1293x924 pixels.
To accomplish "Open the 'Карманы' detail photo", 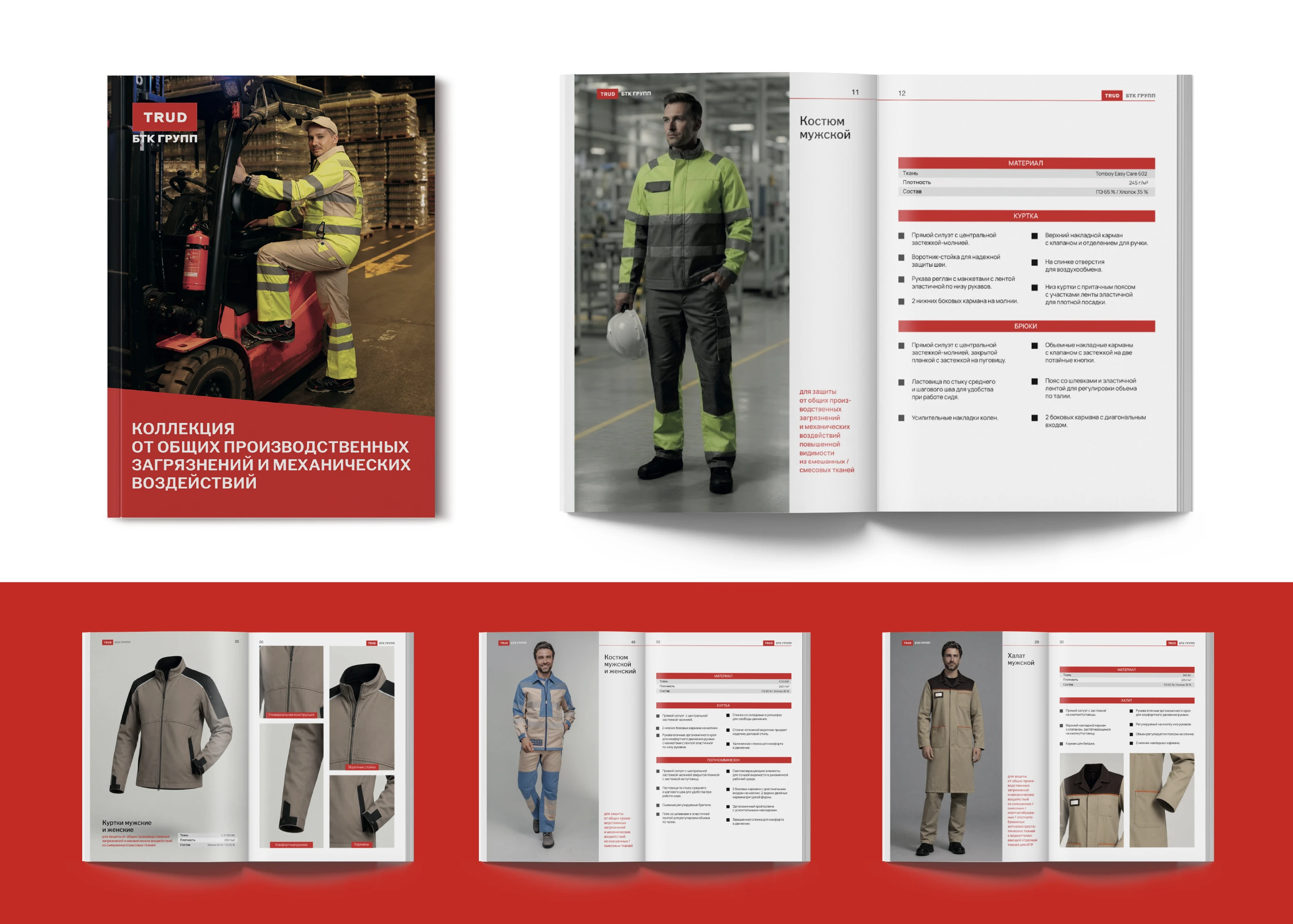I will coord(362,811).
